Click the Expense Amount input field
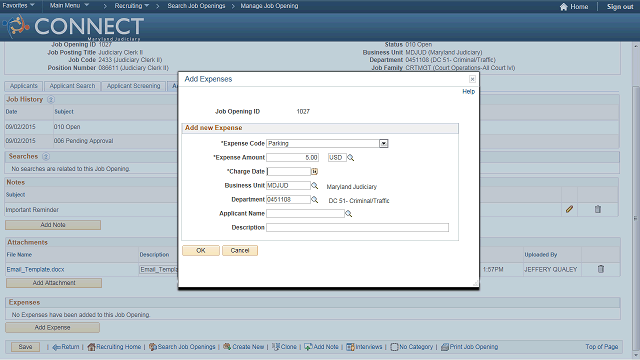Screen dimensions: 640x360 coord(293,158)
